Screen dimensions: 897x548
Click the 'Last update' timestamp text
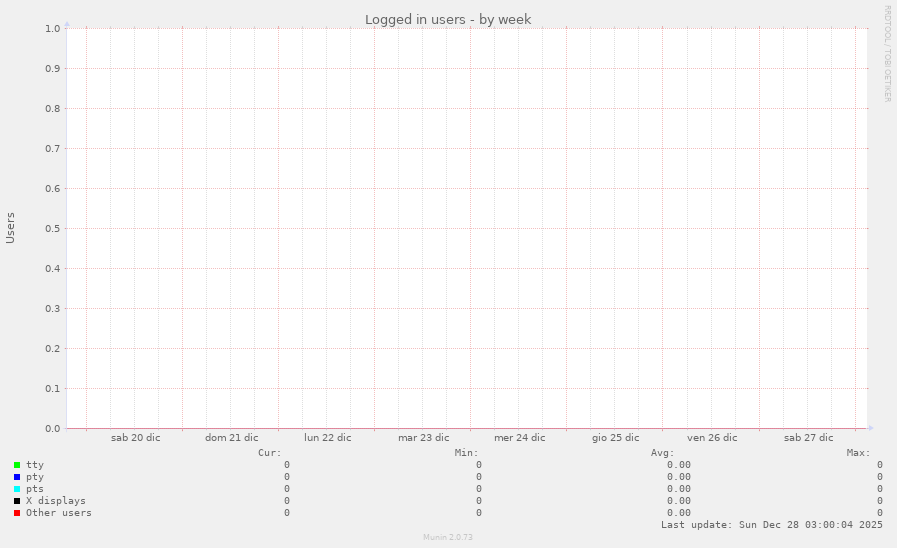coord(771,525)
